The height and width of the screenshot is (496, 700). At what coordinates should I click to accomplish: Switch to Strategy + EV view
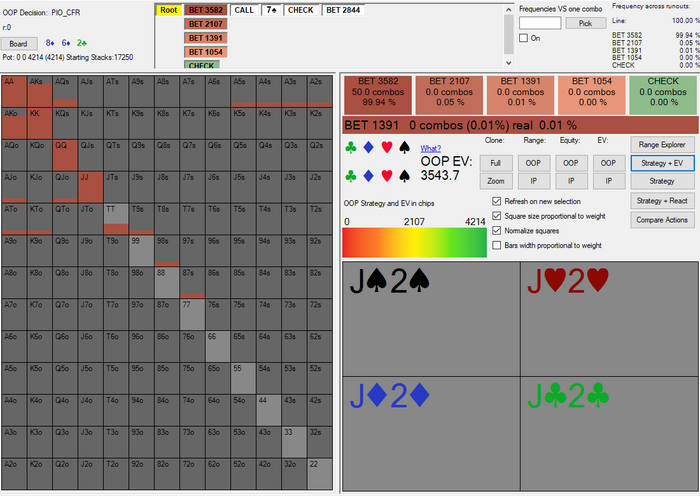(662, 163)
